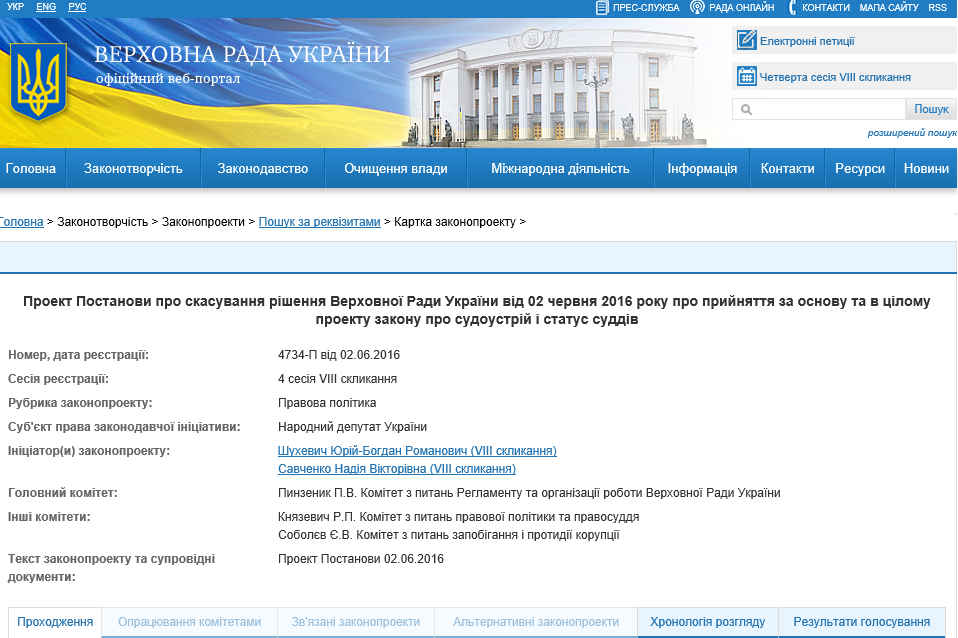Switch language to РУС
This screenshot has height=638, width=958.
click(x=77, y=7)
